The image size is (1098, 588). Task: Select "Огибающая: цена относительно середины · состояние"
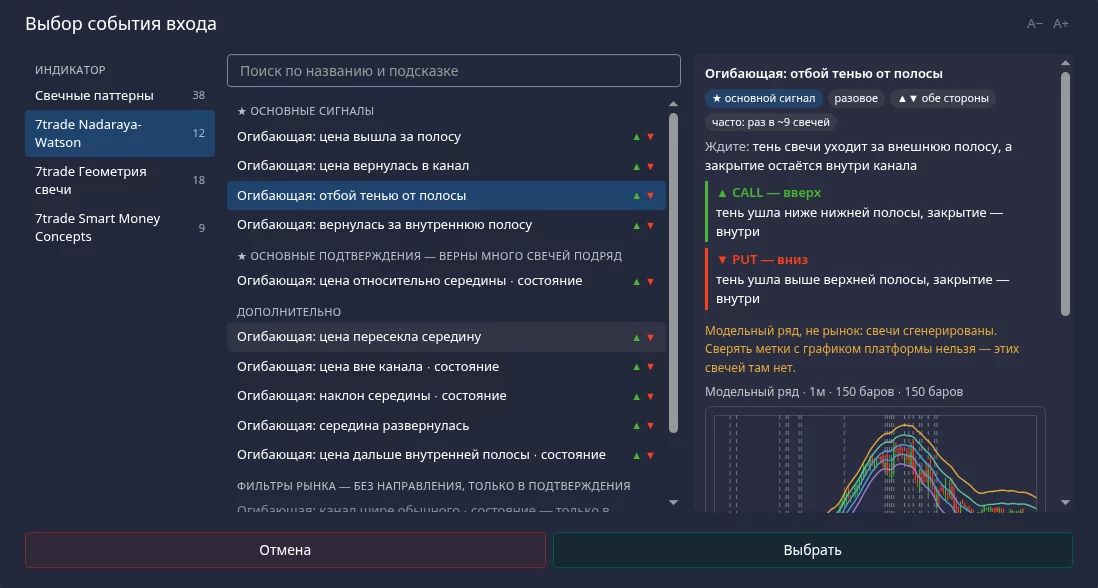446,281
